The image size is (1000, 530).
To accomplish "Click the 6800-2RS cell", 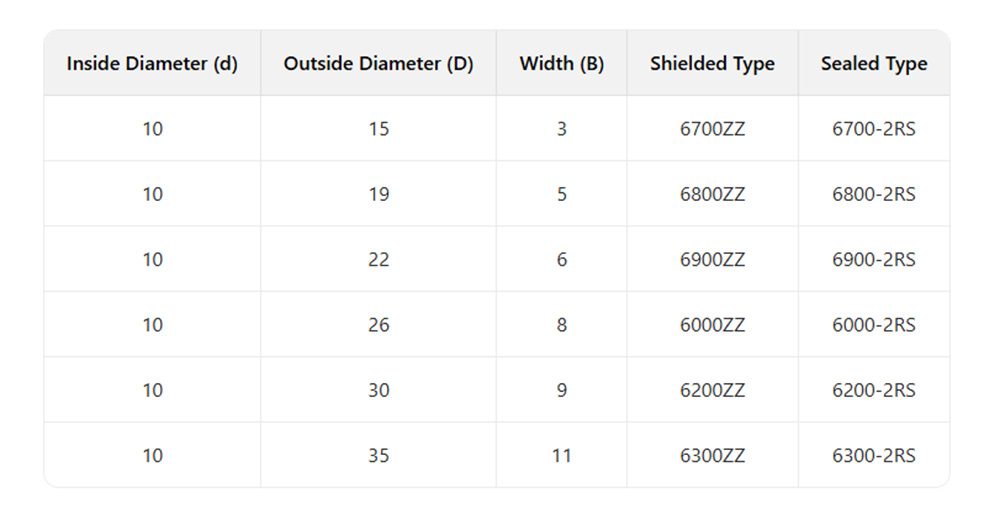I will point(874,194).
